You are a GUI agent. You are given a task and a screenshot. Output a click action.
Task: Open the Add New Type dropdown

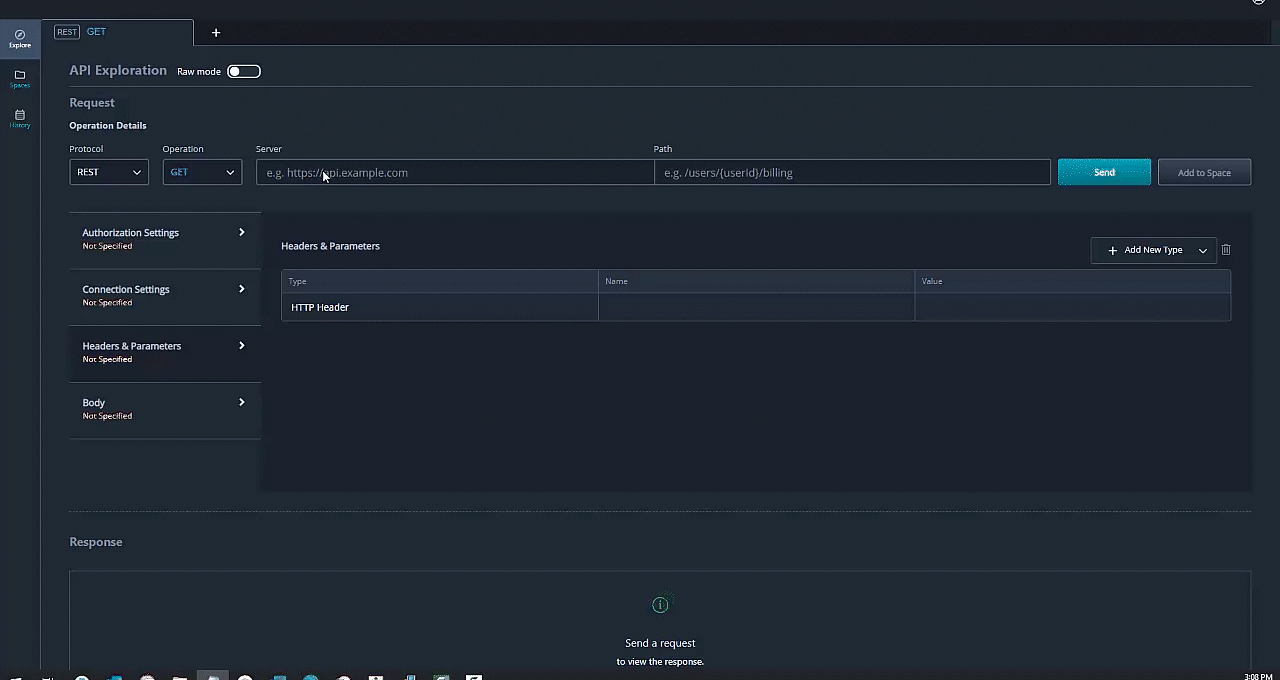(1154, 250)
